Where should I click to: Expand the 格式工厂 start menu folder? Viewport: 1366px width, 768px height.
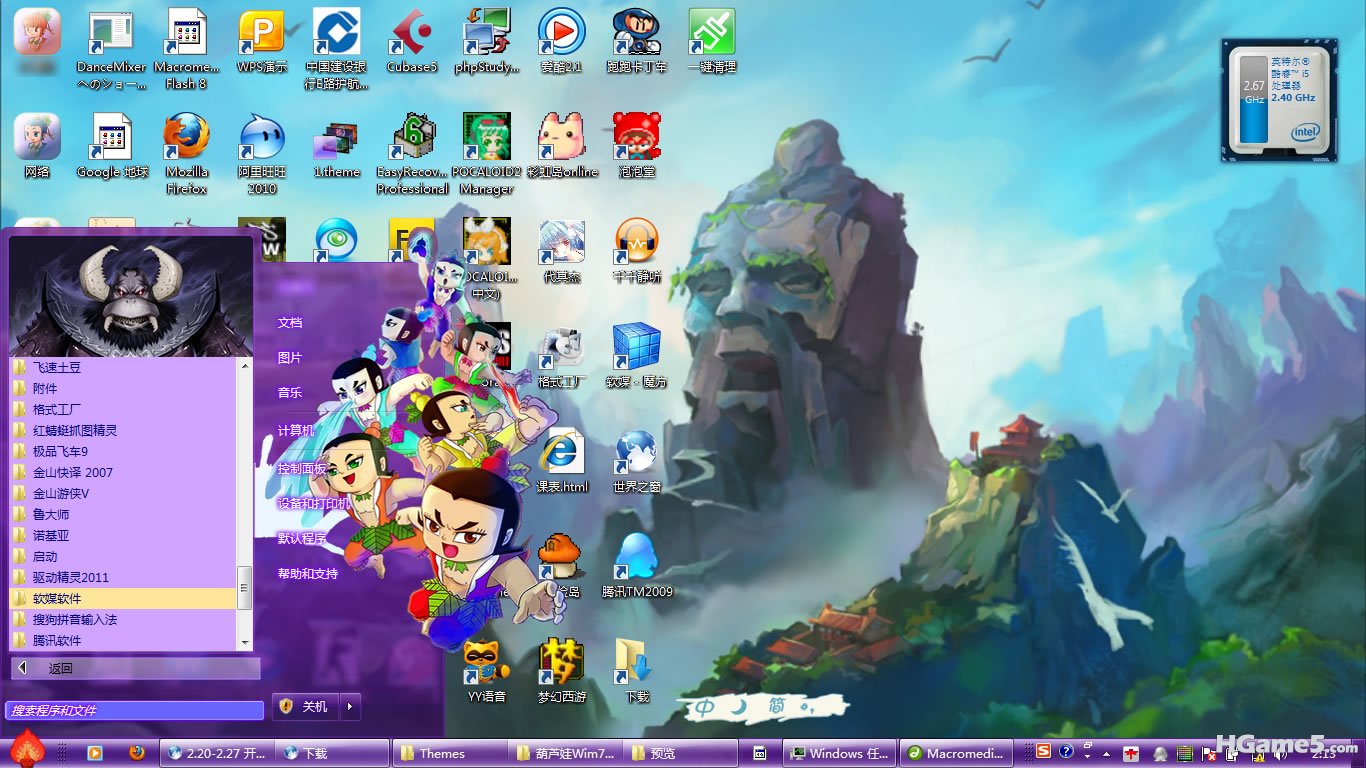57,409
